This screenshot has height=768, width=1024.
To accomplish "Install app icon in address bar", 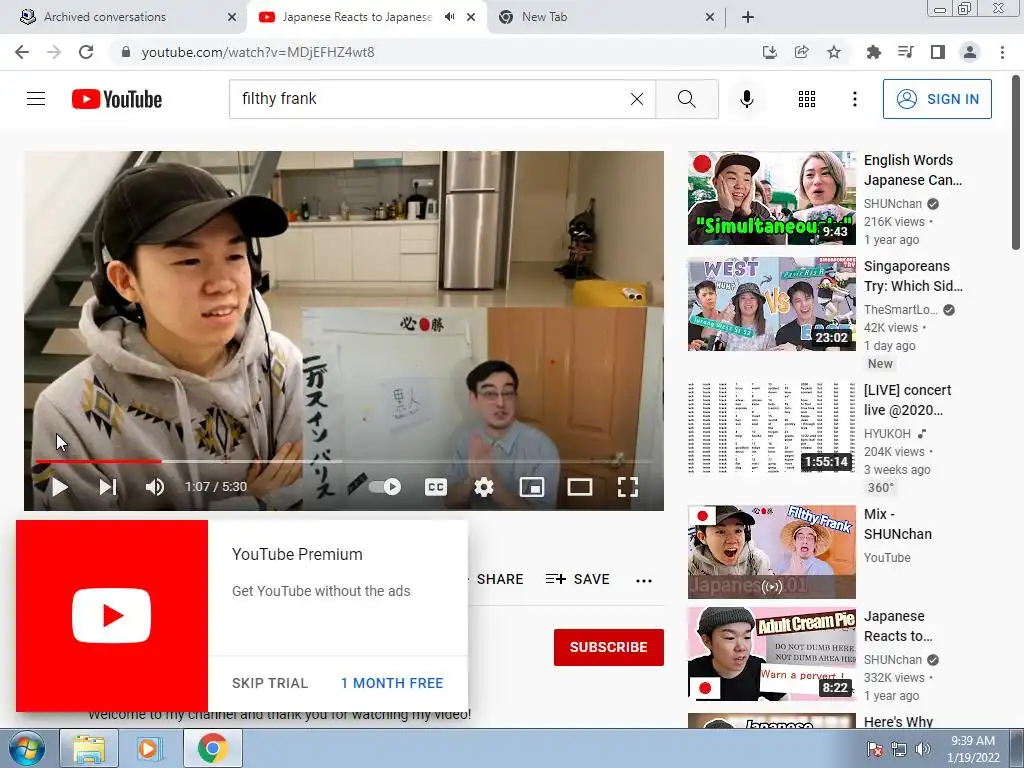I will coord(769,52).
